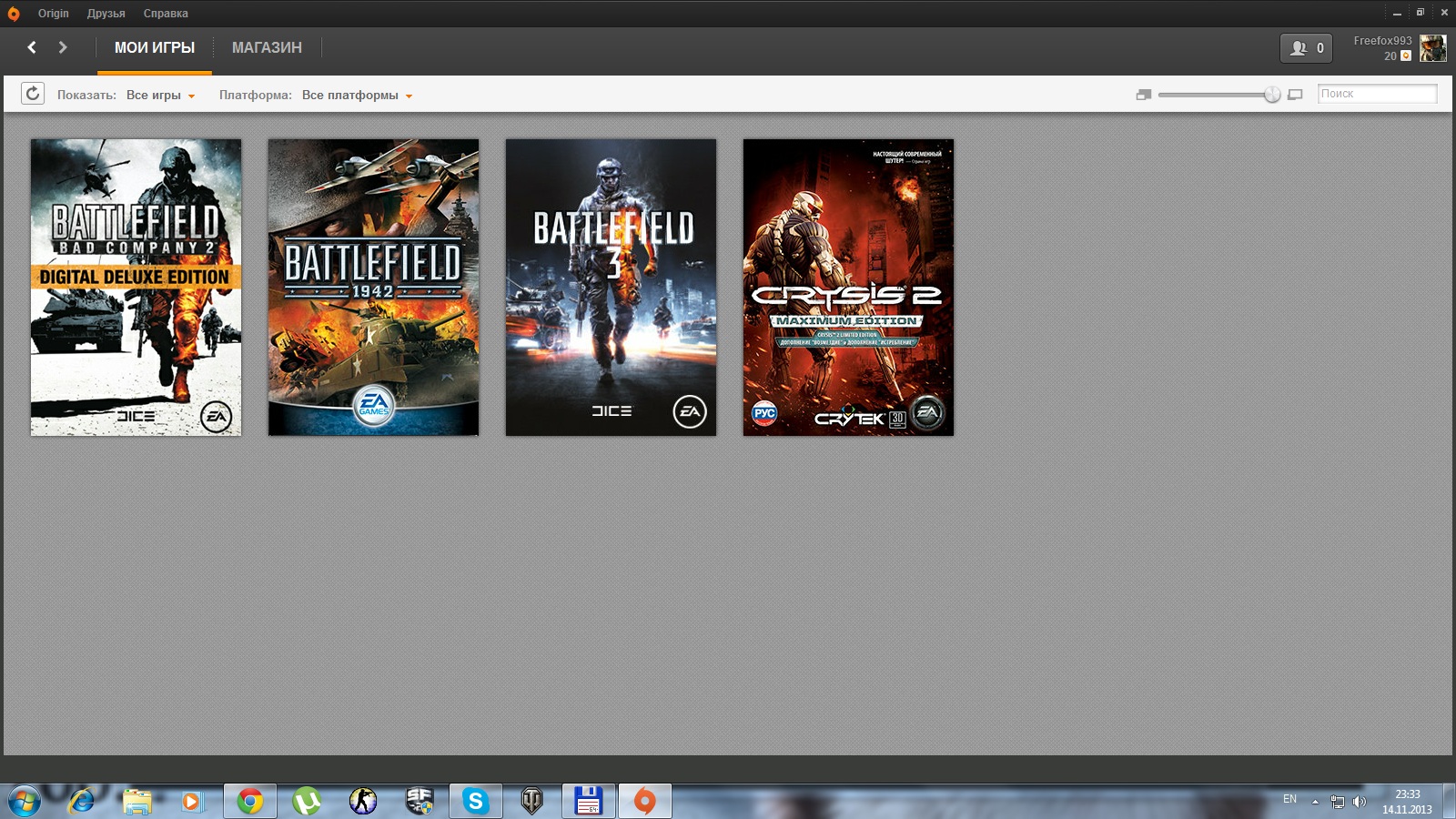Open the Freefox993 profile avatar
Image resolution: width=1456 pixels, height=819 pixels.
tap(1432, 48)
